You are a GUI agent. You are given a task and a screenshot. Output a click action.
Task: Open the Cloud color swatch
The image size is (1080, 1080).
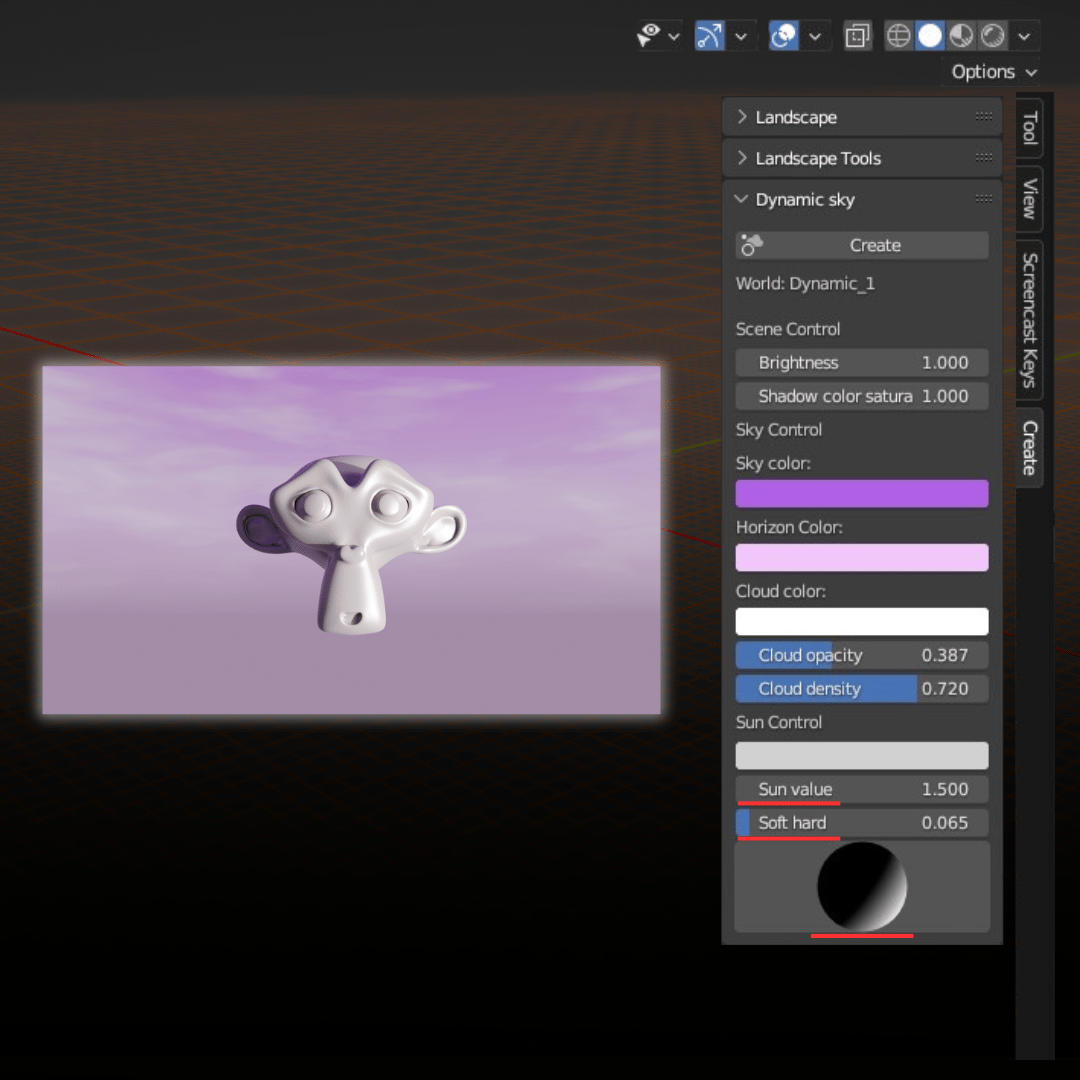click(x=862, y=621)
